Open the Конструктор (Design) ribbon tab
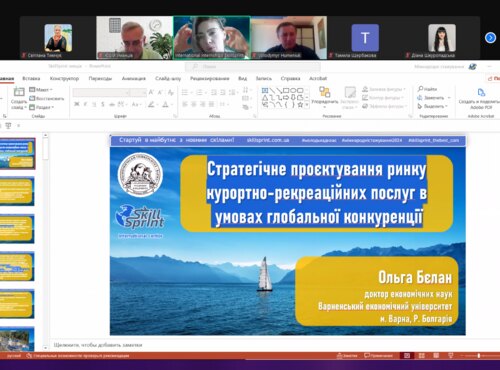This screenshot has height=370, width=500. [x=64, y=78]
